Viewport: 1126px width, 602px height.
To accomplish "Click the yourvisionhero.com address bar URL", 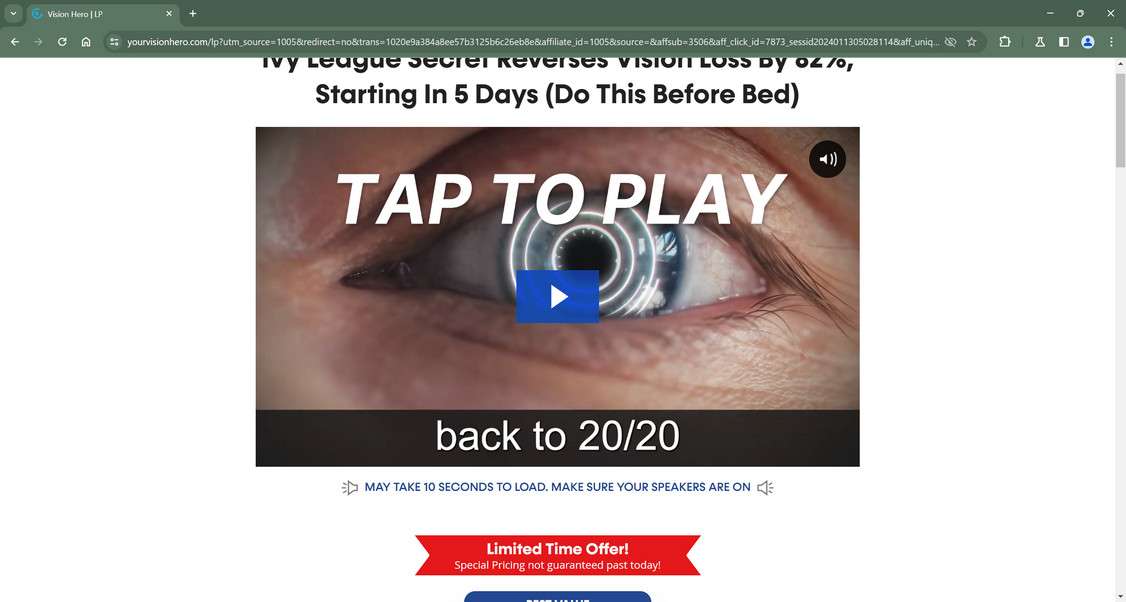I will [532, 42].
